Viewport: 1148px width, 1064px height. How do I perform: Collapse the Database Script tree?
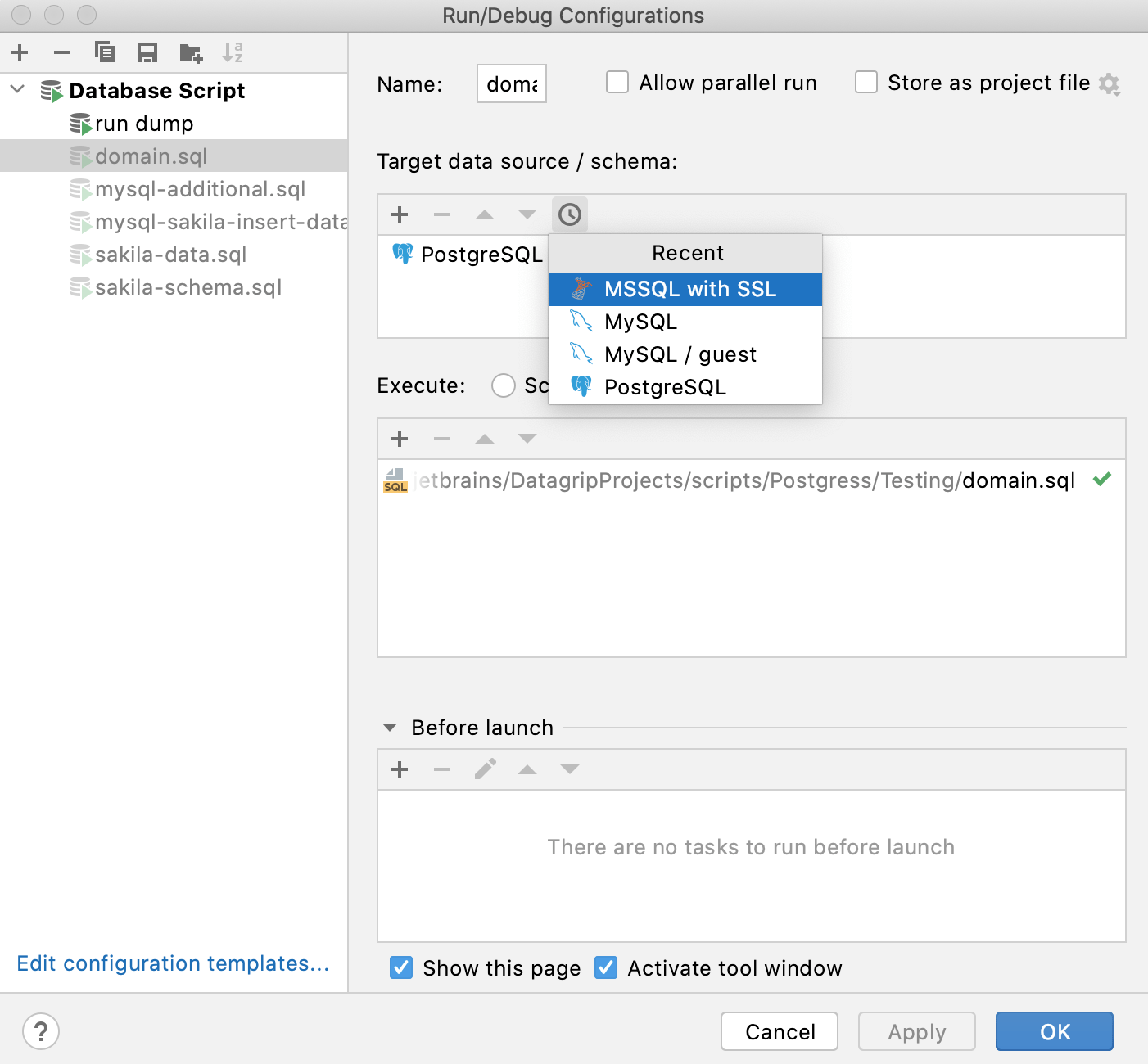point(17,90)
